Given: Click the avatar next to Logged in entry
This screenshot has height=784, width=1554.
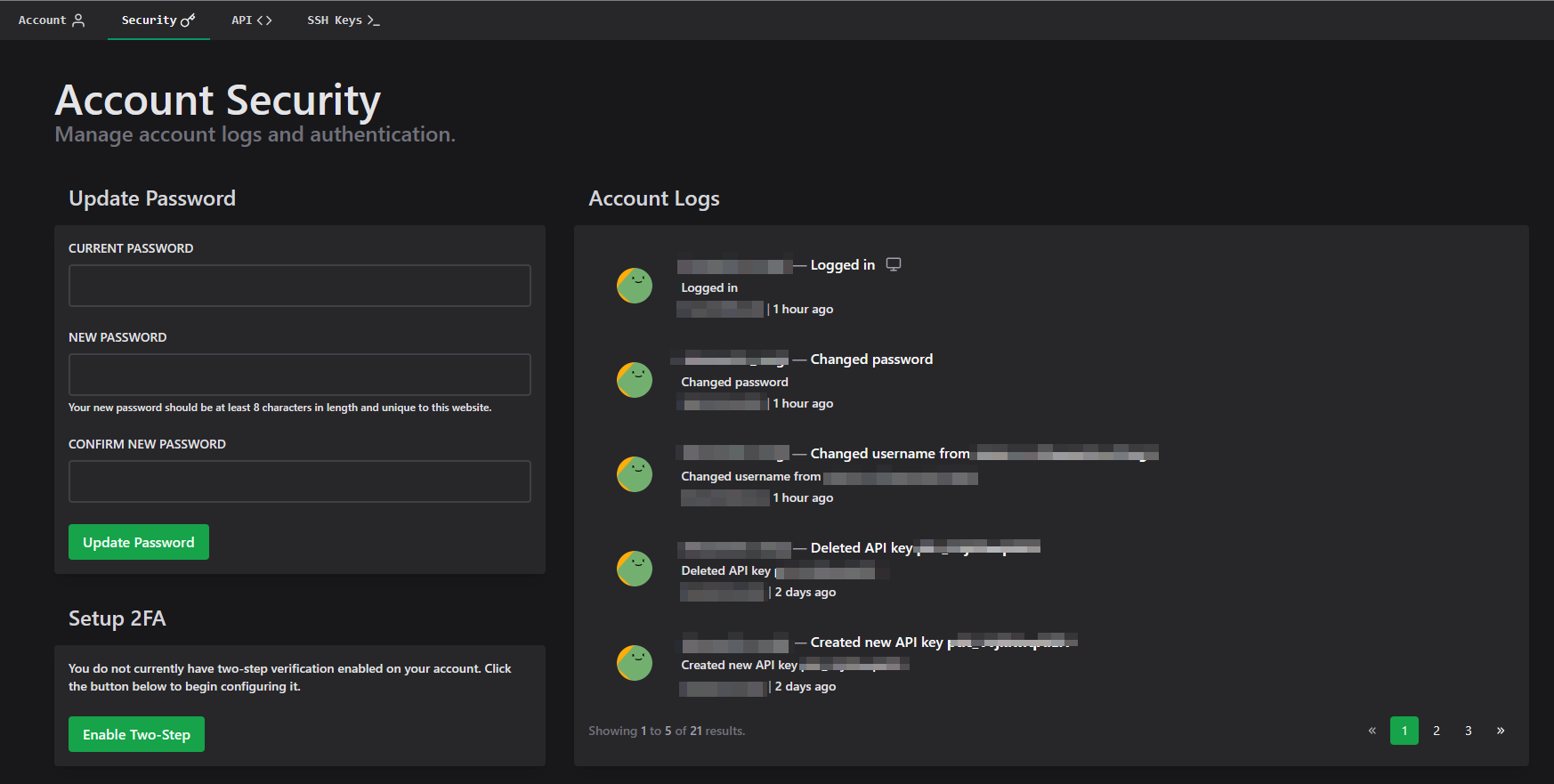Looking at the screenshot, I should pyautogui.click(x=635, y=286).
